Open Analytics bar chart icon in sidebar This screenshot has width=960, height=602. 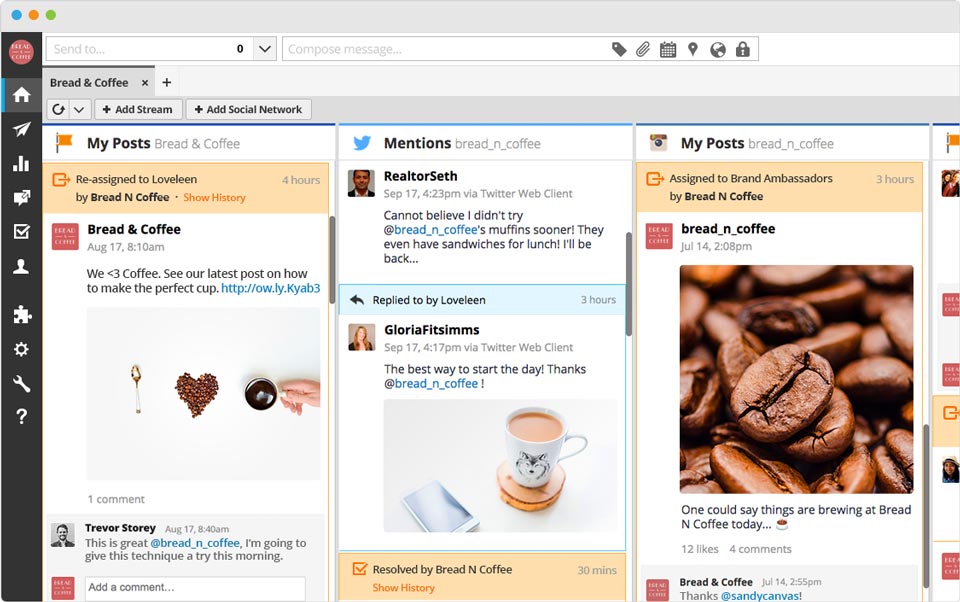coord(21,164)
